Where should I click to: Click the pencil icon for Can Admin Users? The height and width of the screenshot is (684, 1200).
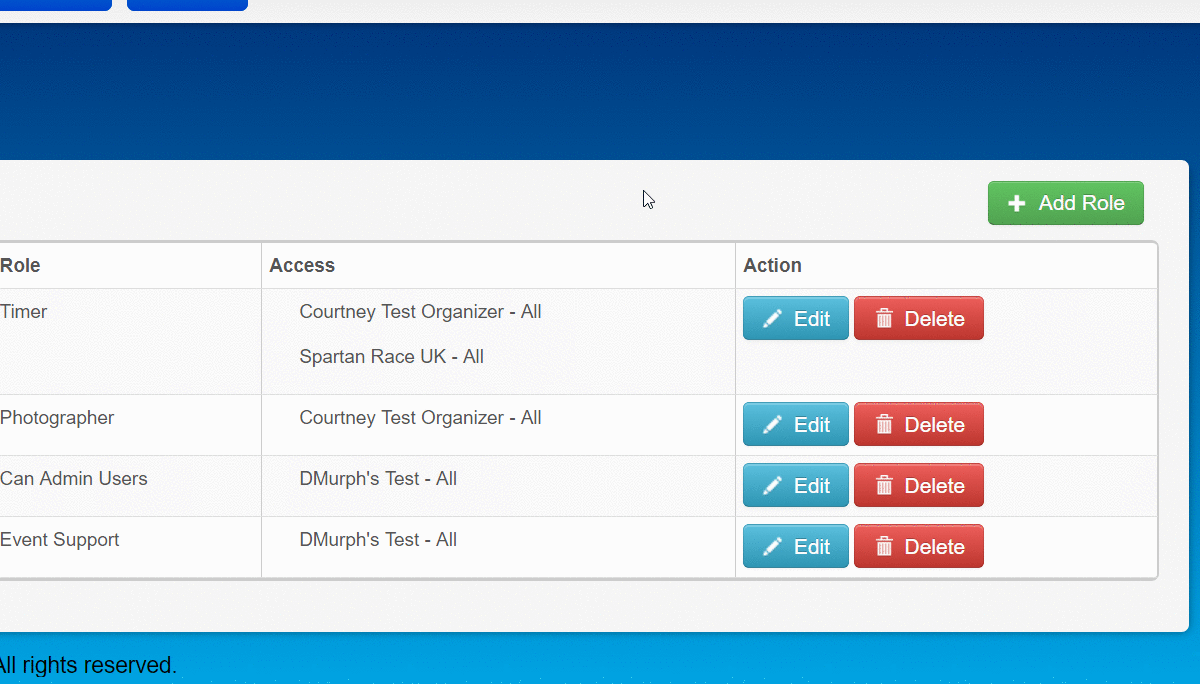click(772, 486)
